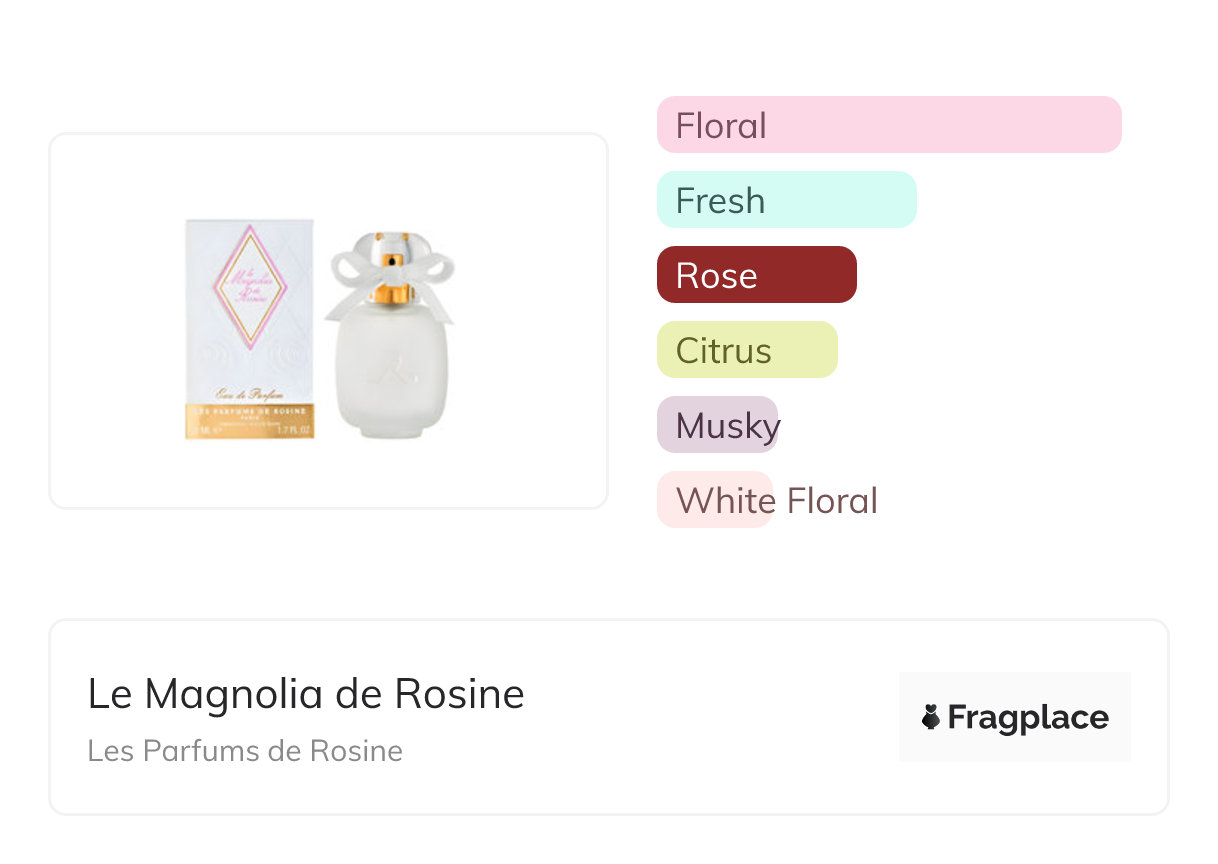Click the embossed emblem on the bottle body
Image resolution: width=1218 pixels, height=864 pixels.
point(387,376)
